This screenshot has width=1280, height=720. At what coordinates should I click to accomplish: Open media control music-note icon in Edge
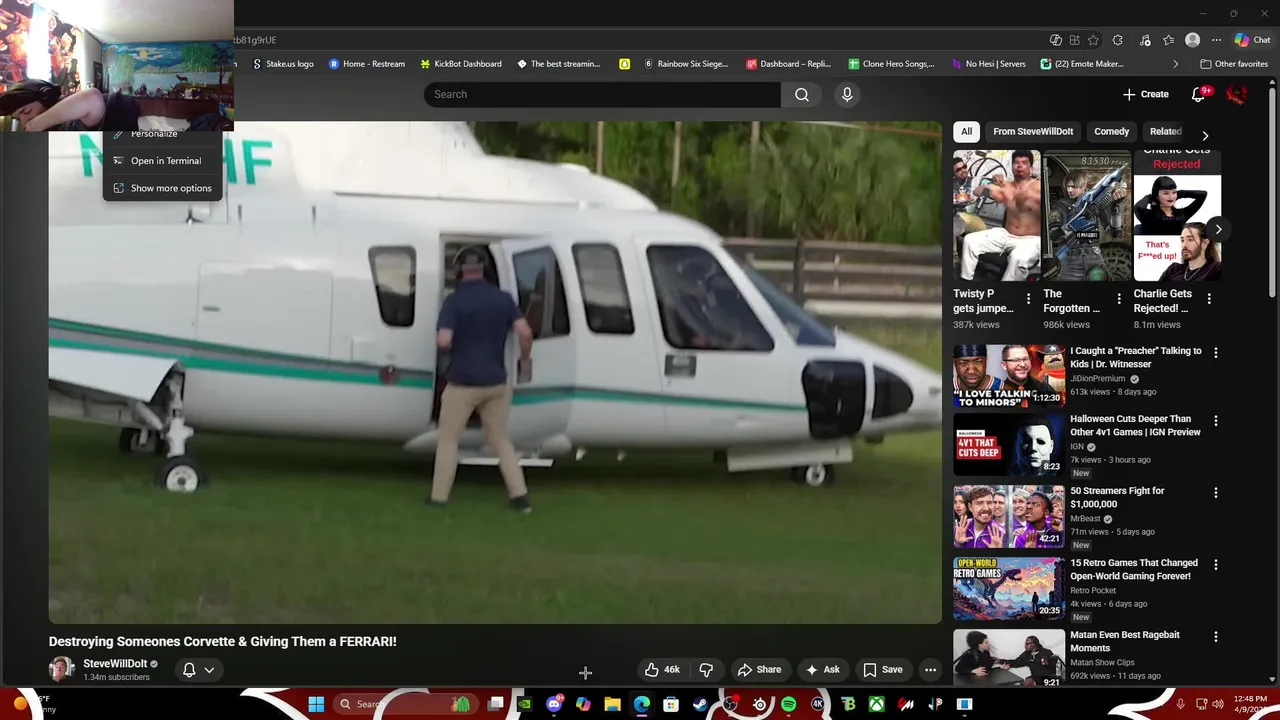pos(1145,40)
